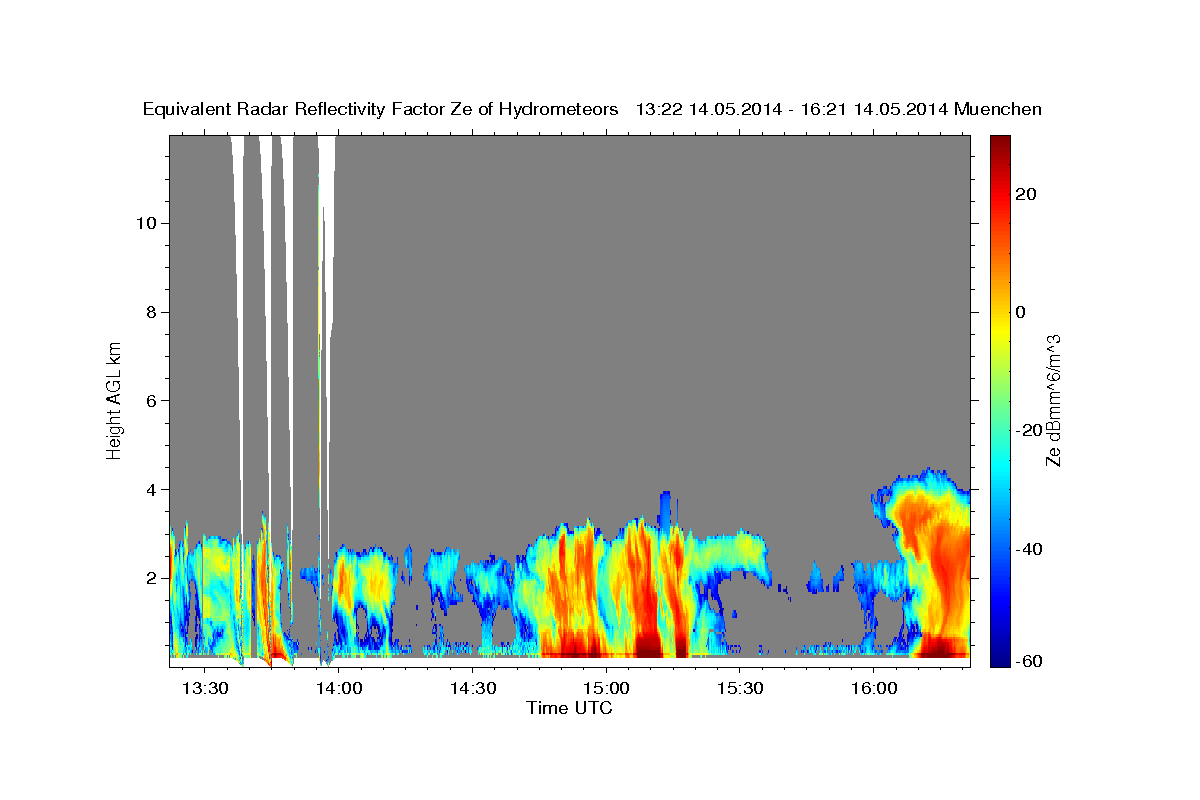This screenshot has height=800, width=1200.
Task: Click the colorbar value -40
Action: pos(1029,549)
